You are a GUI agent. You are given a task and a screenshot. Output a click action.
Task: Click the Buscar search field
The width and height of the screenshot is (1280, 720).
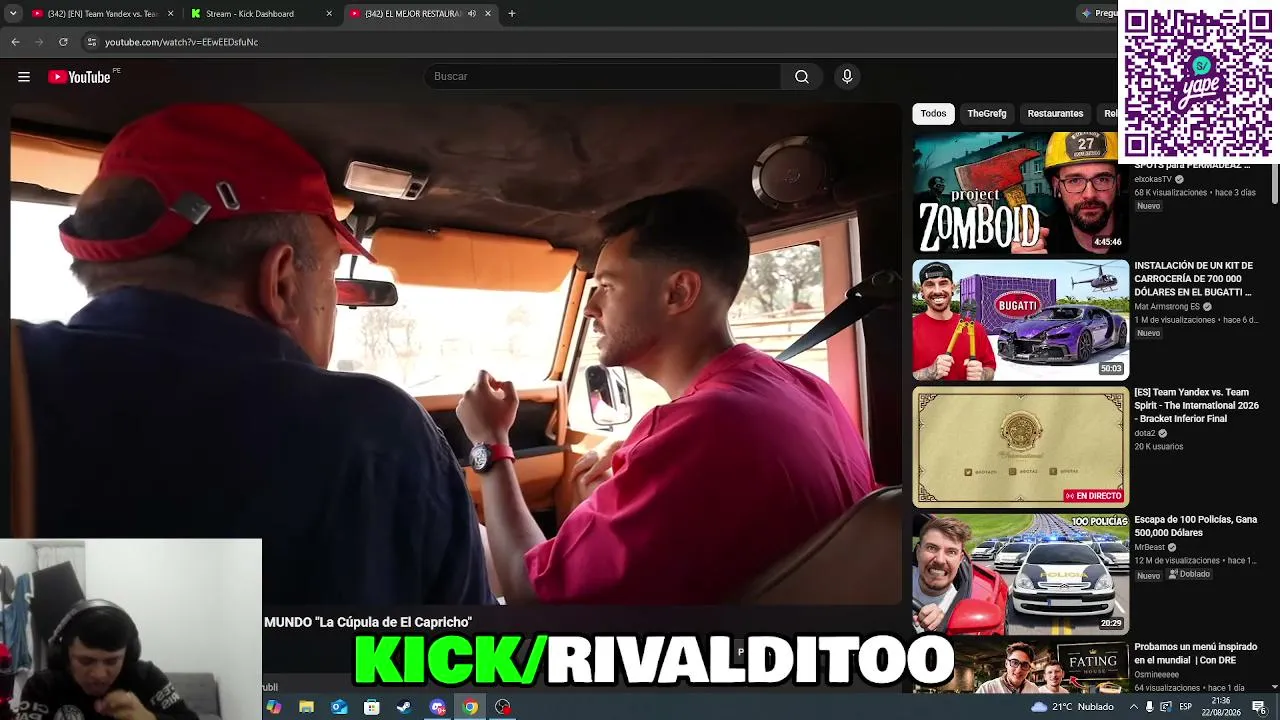[x=603, y=77]
